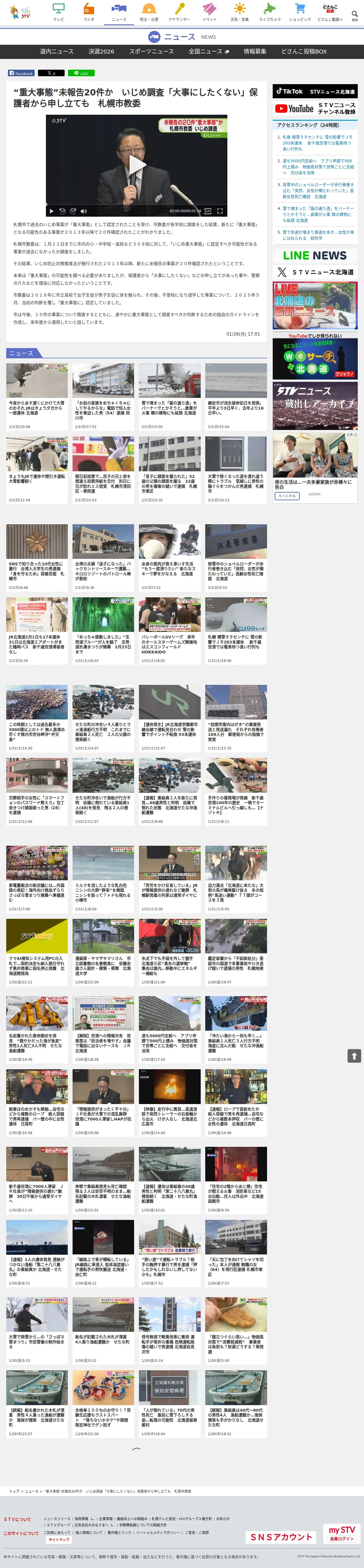The height and width of the screenshot is (1568, 364).
Task: Select the 全国ニュース tab
Action: tap(209, 51)
